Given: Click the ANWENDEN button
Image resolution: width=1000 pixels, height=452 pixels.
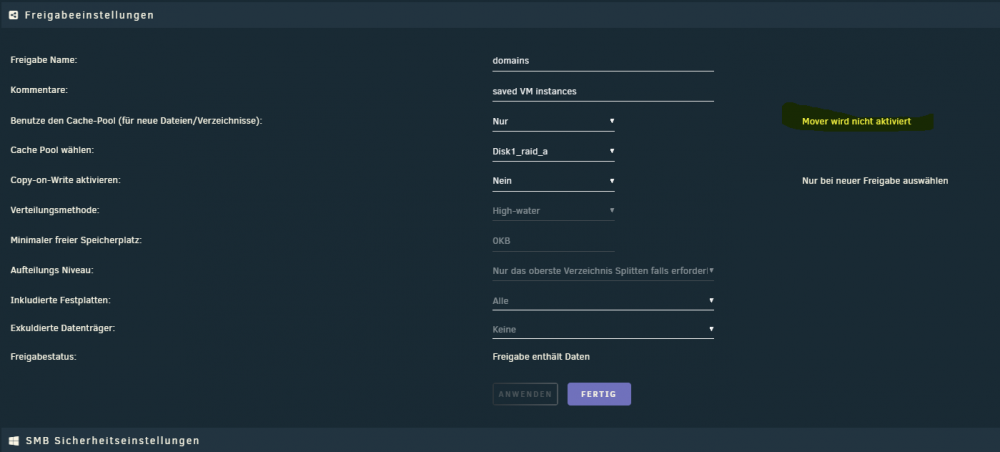Looking at the screenshot, I should click(x=525, y=394).
